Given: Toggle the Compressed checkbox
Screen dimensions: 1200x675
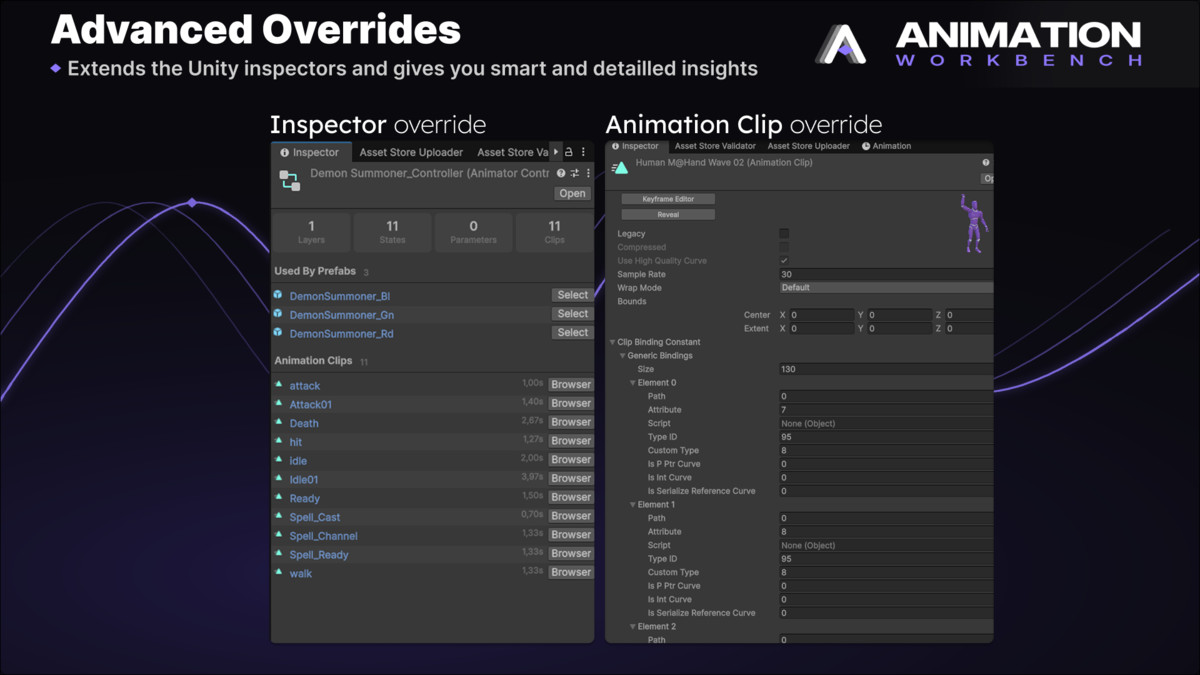Looking at the screenshot, I should (x=784, y=247).
